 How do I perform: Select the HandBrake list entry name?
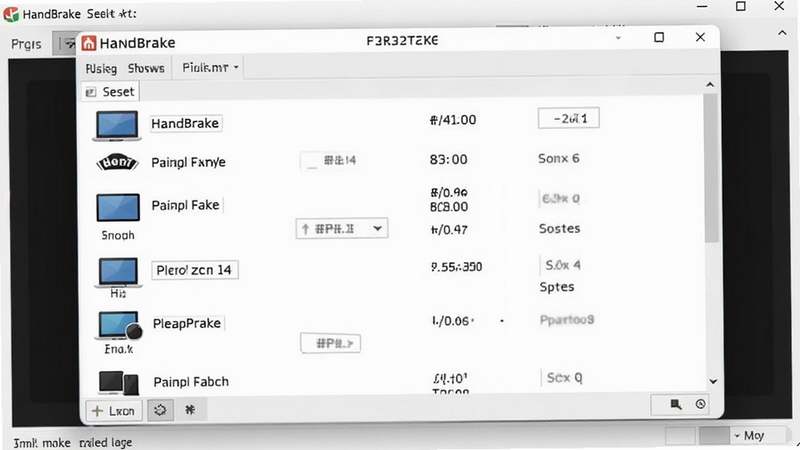click(x=185, y=123)
